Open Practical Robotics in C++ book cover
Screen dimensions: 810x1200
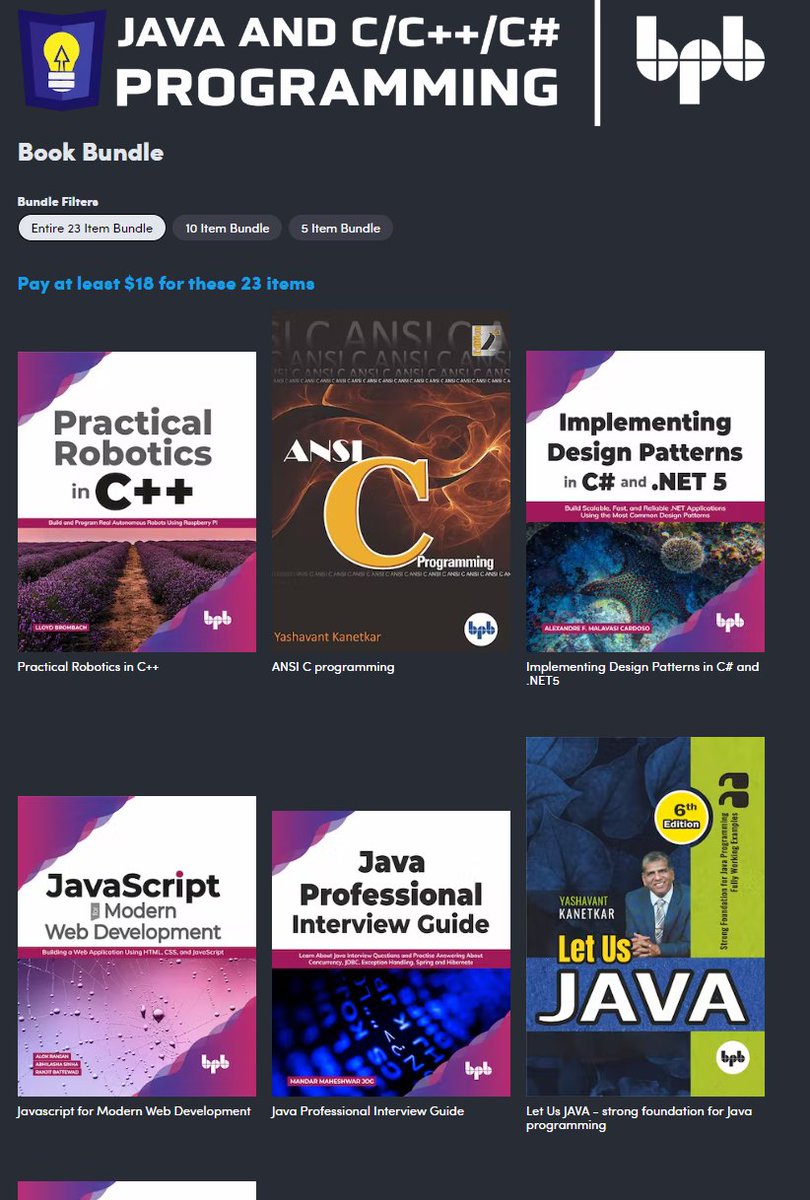click(137, 501)
